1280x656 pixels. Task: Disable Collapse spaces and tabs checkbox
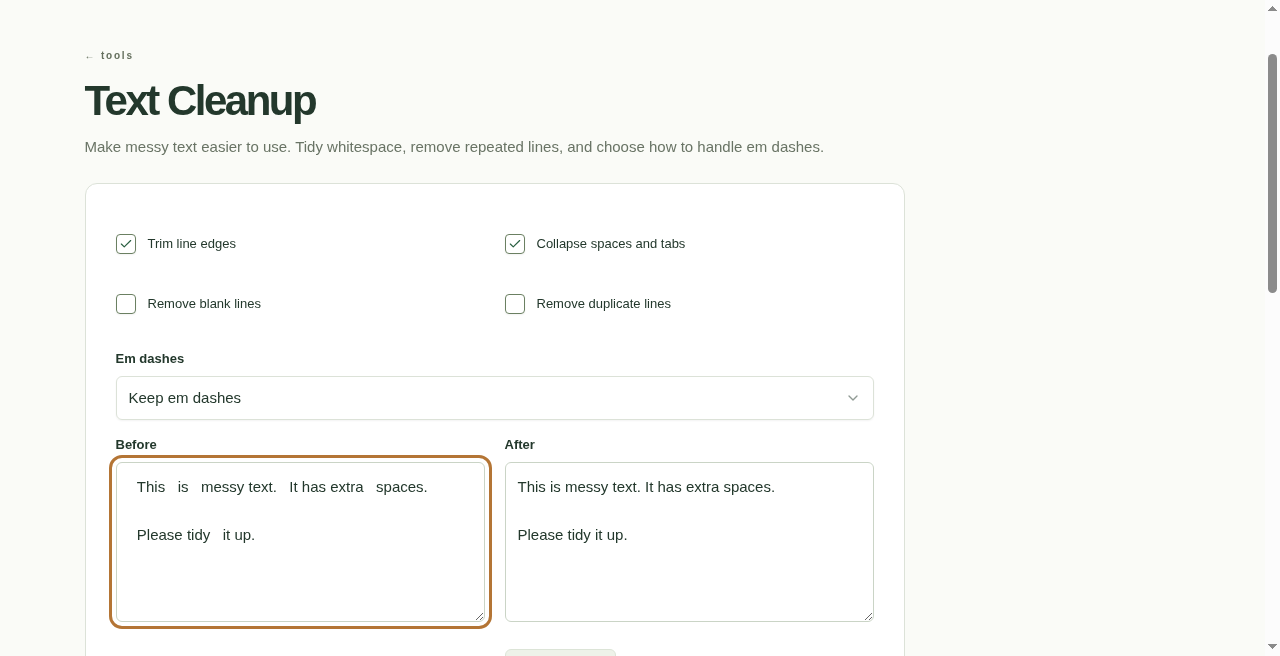coord(515,244)
